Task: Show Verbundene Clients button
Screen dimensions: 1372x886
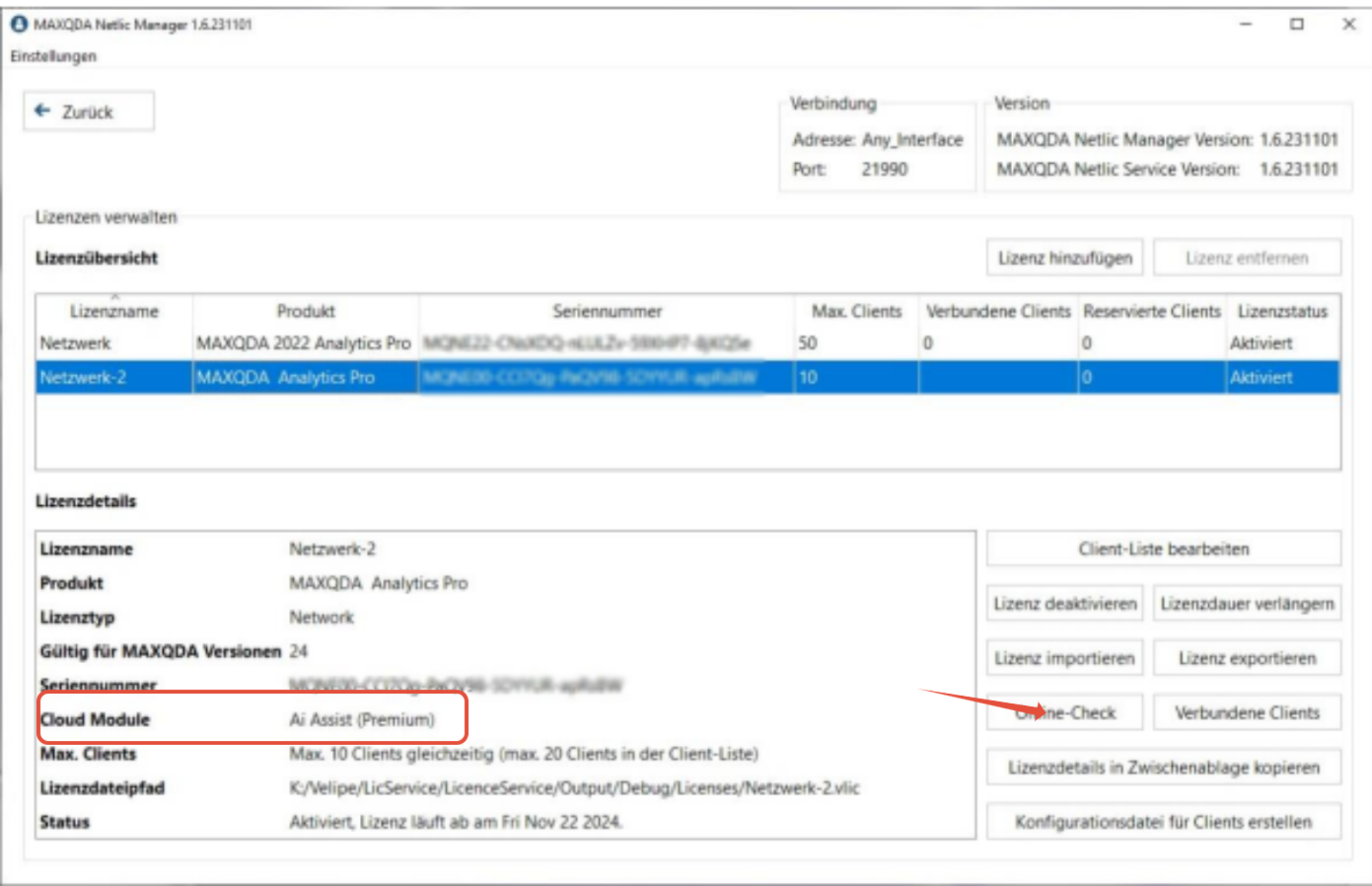Action: pos(1247,712)
